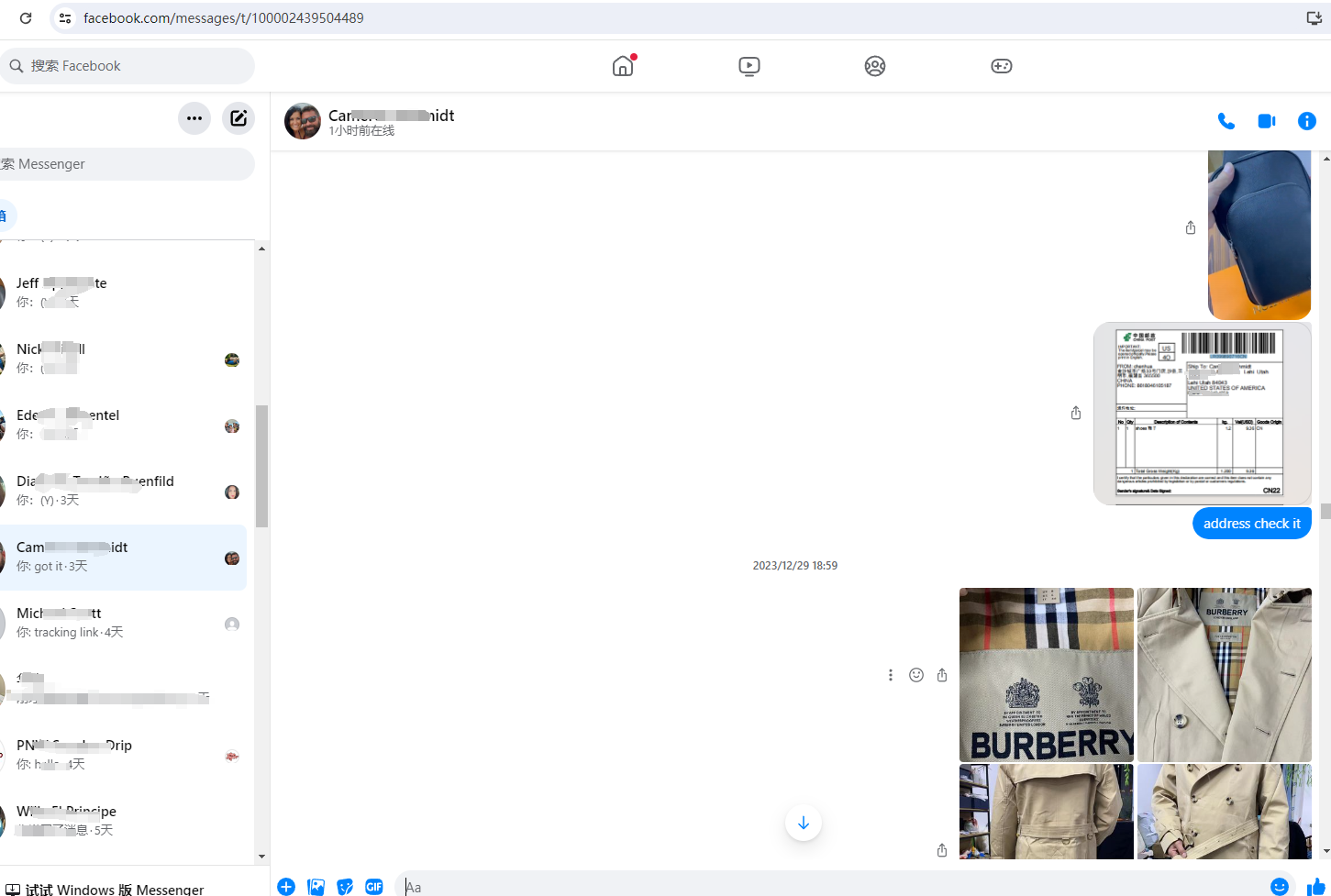Open the Facebook Home tab

pyautogui.click(x=623, y=66)
